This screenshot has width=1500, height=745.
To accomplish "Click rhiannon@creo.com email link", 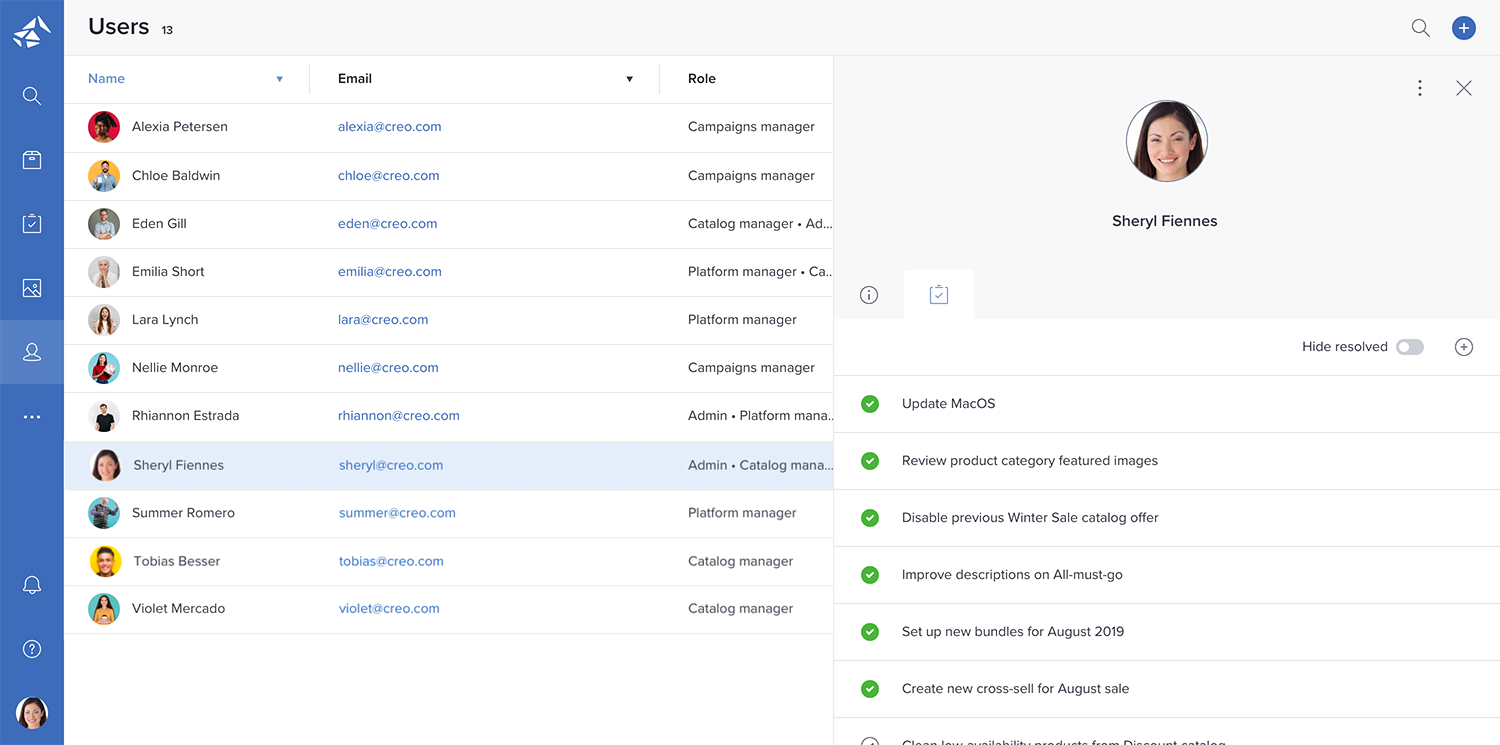I will (x=398, y=416).
